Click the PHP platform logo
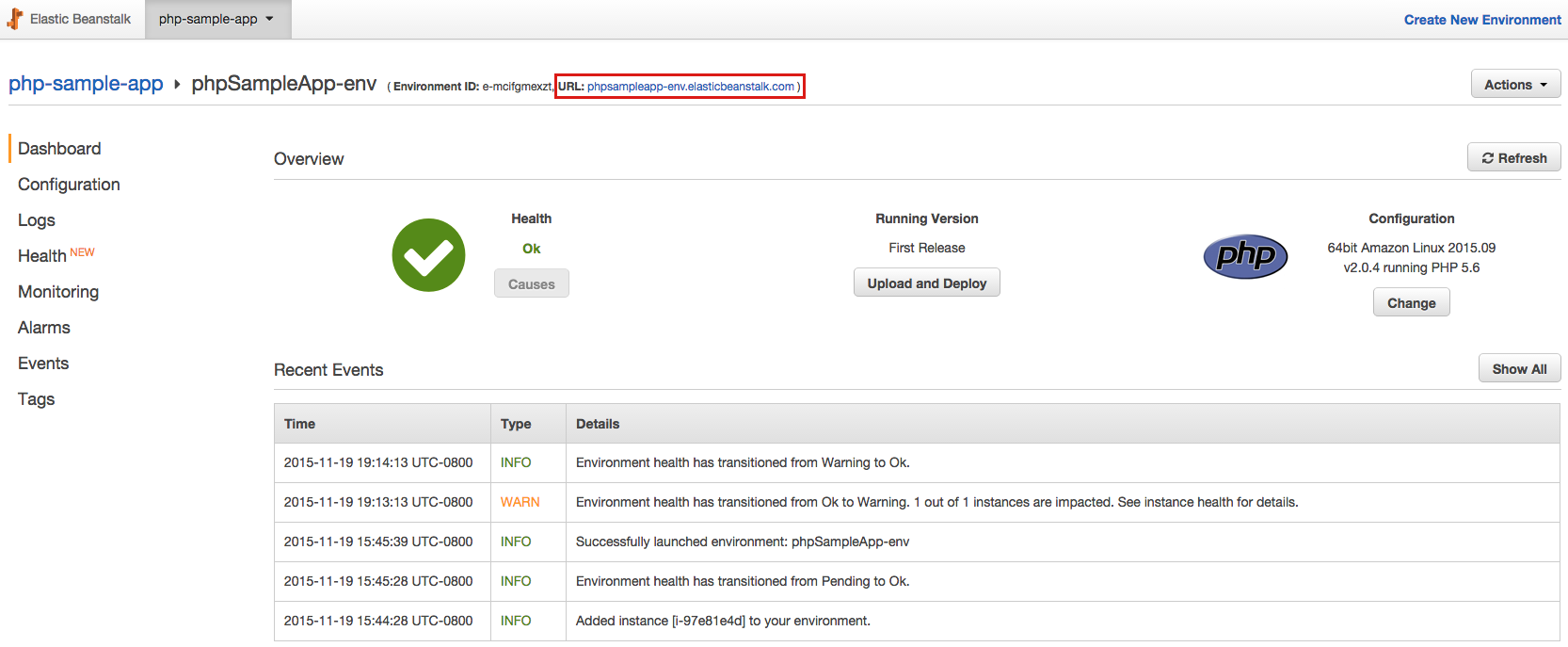This screenshot has width=1568, height=647. pyautogui.click(x=1245, y=256)
